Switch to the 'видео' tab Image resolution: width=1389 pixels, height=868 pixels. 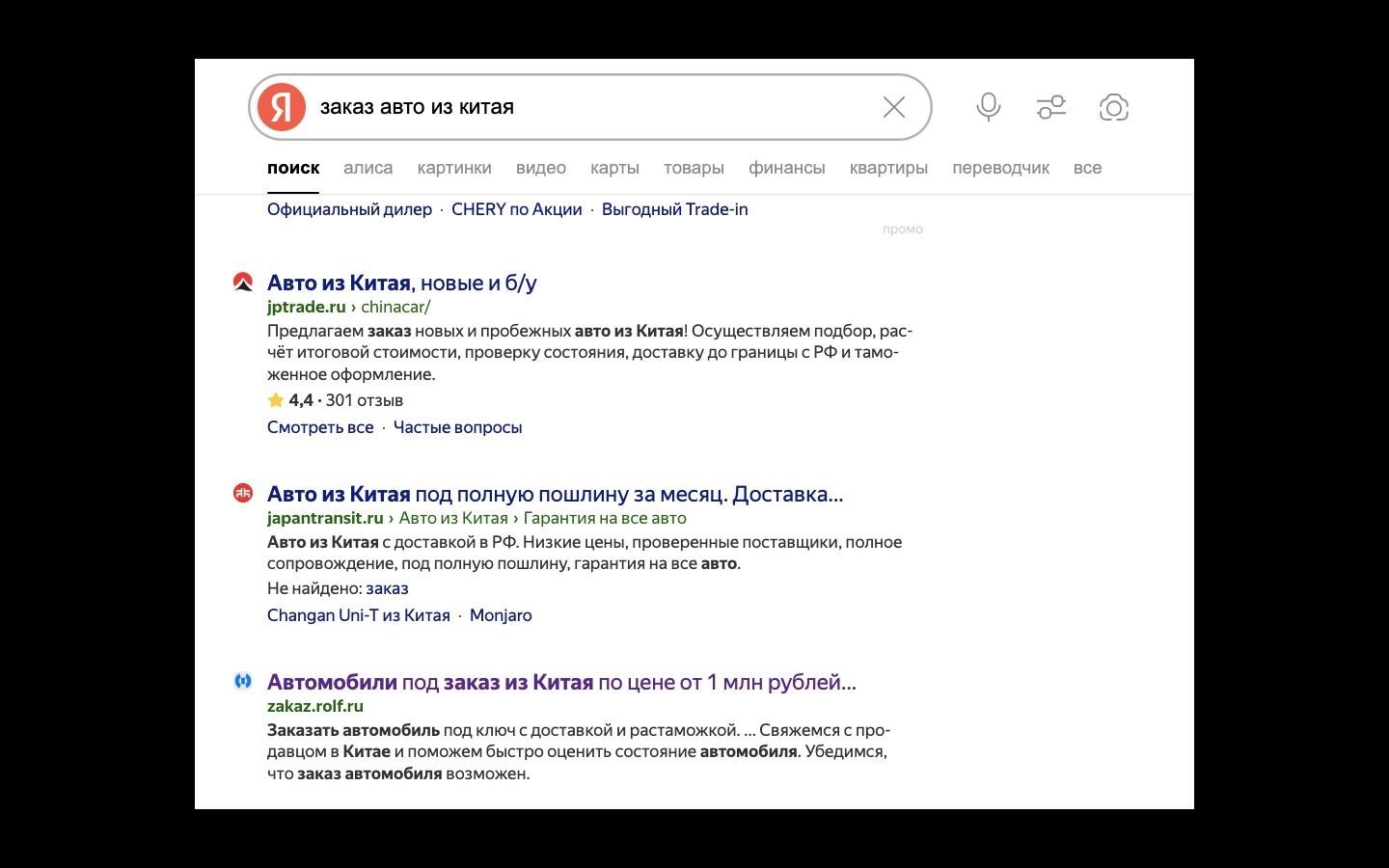[541, 168]
